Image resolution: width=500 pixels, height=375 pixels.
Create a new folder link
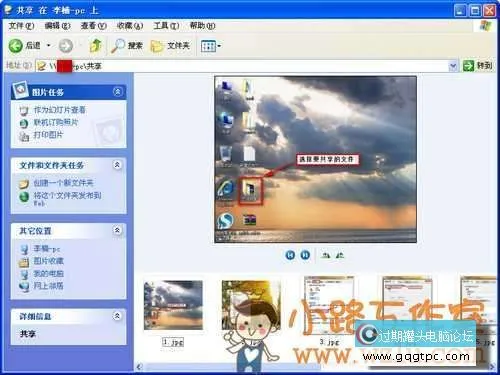63,183
